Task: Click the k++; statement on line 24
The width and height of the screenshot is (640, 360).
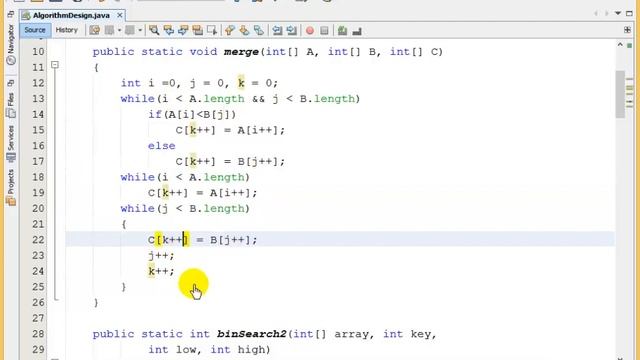Action: 161,271
